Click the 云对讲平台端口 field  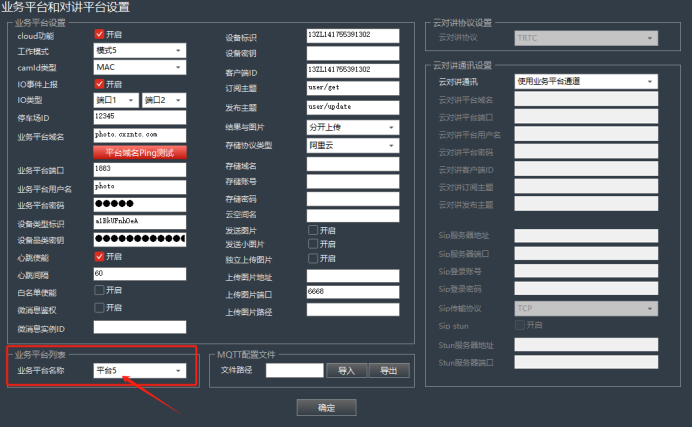[586, 116]
